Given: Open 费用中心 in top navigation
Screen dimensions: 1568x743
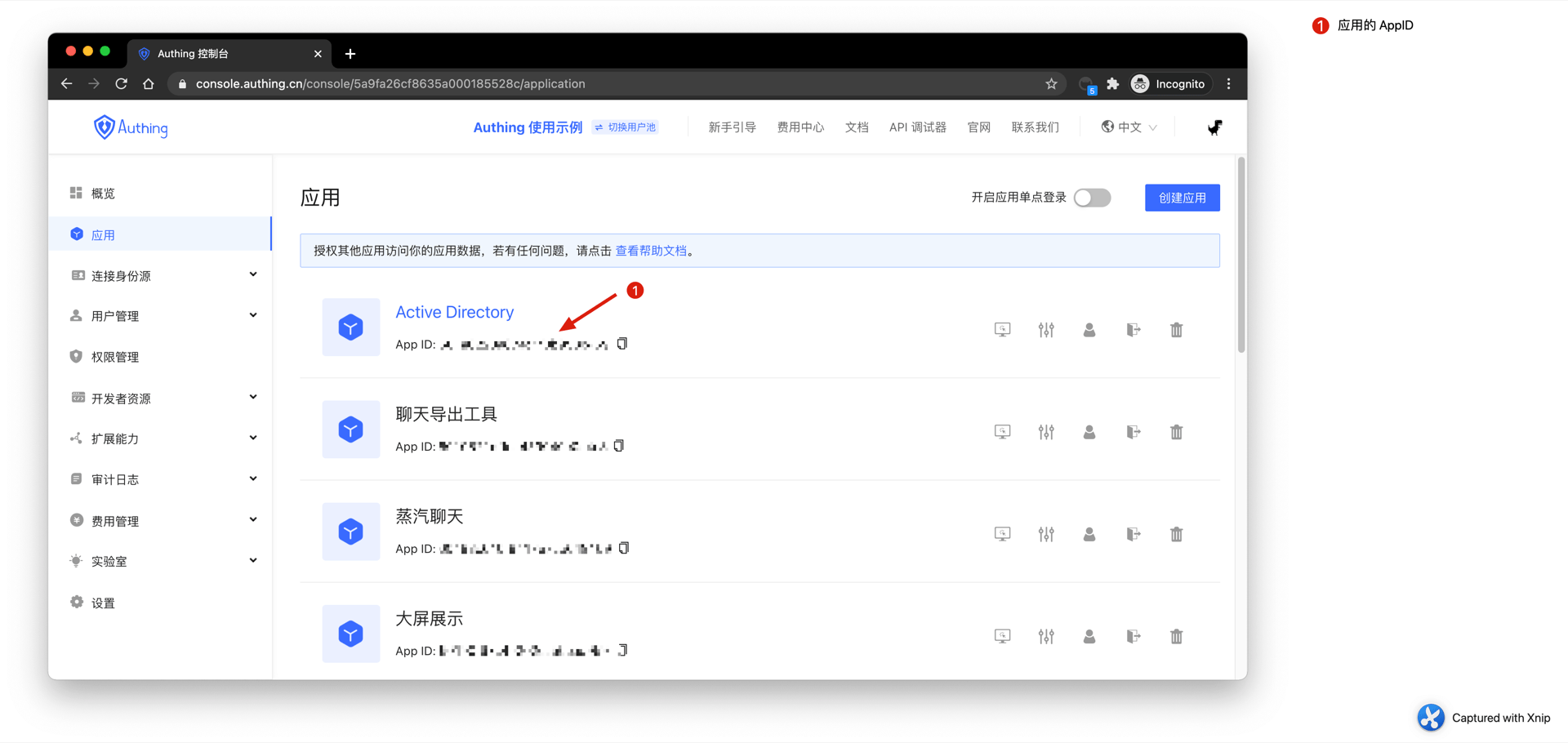Looking at the screenshot, I should coord(800,127).
